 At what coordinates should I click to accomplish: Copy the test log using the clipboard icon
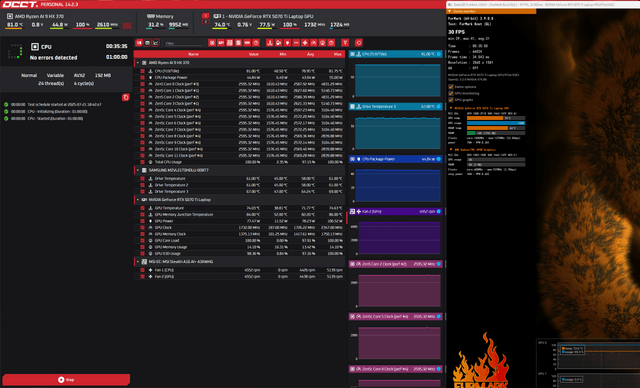pos(126,97)
